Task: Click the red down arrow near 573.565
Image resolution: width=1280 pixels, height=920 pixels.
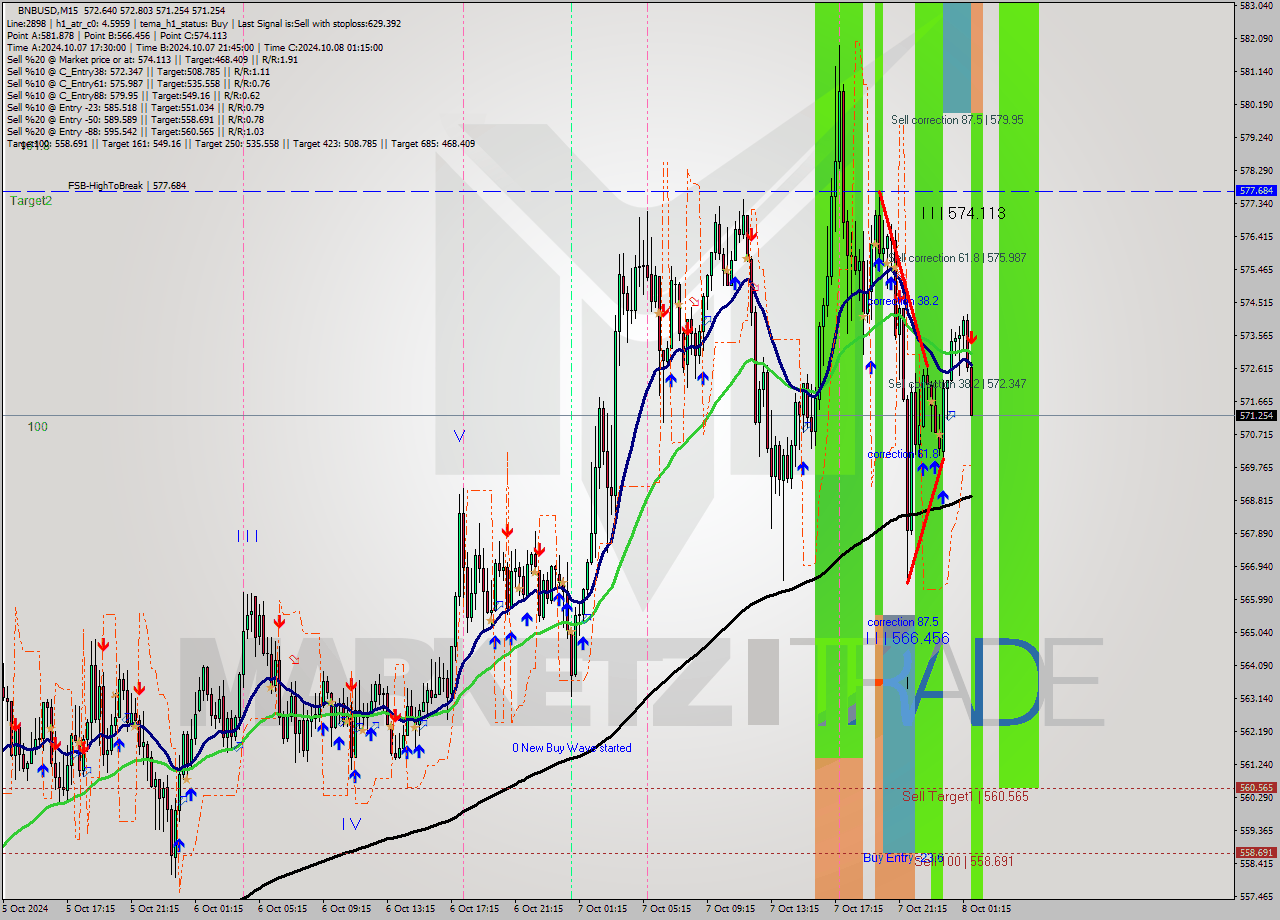Action: click(972, 338)
